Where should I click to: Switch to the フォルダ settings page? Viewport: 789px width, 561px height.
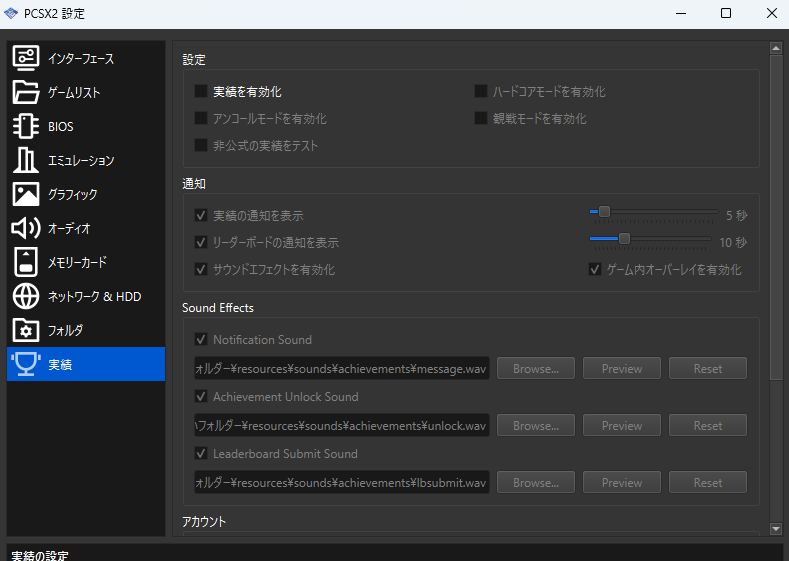66,330
